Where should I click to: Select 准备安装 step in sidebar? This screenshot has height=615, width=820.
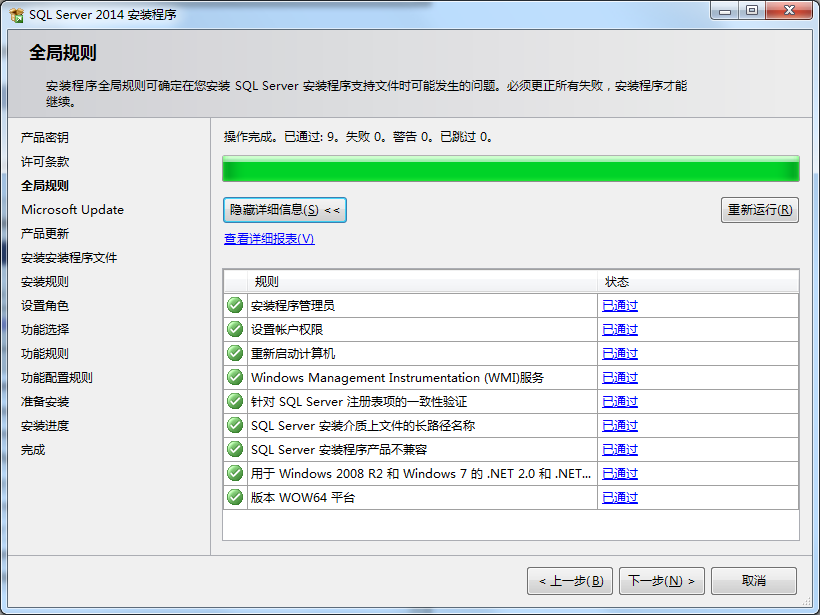[x=45, y=402]
